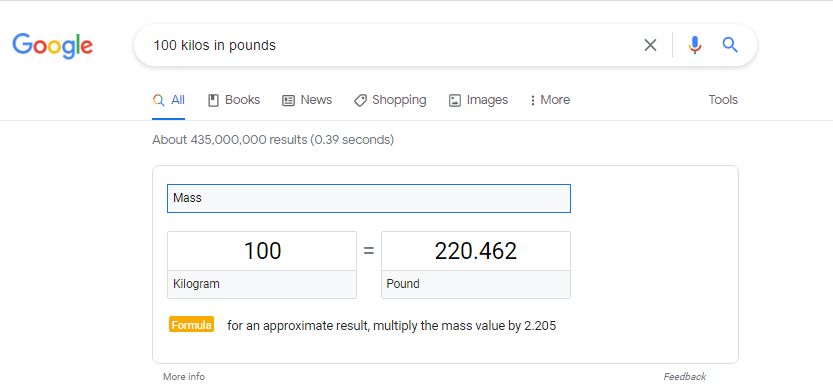Screen dimensions: 833x388
Task: Open the Mass unit type dropdown
Action: pyautogui.click(x=369, y=198)
